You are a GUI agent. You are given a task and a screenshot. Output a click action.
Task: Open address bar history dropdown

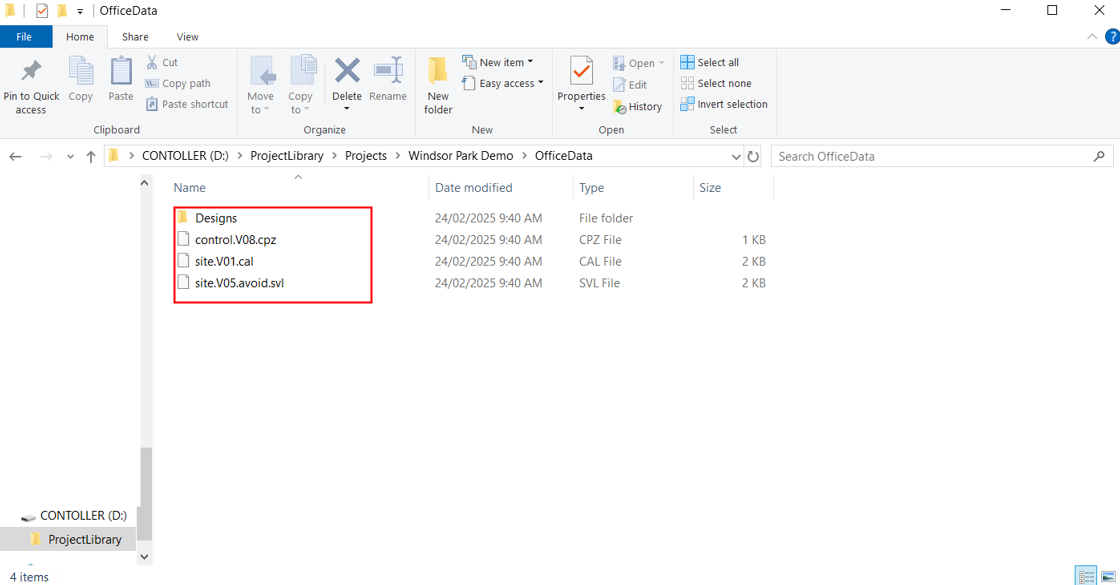[736, 156]
